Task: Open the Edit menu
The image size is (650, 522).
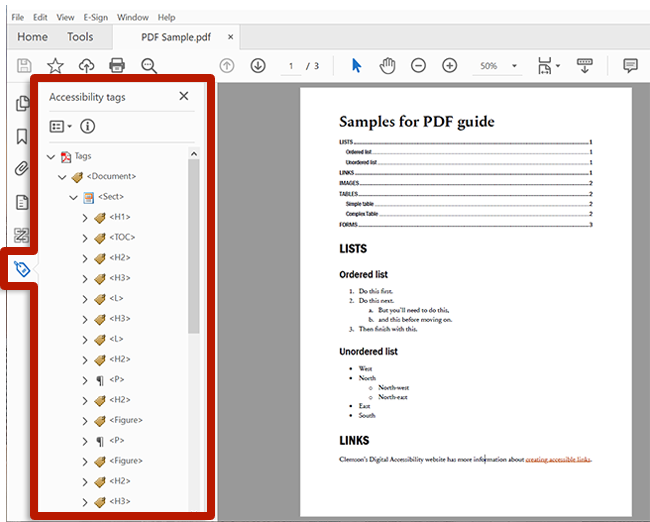Action: (x=40, y=17)
